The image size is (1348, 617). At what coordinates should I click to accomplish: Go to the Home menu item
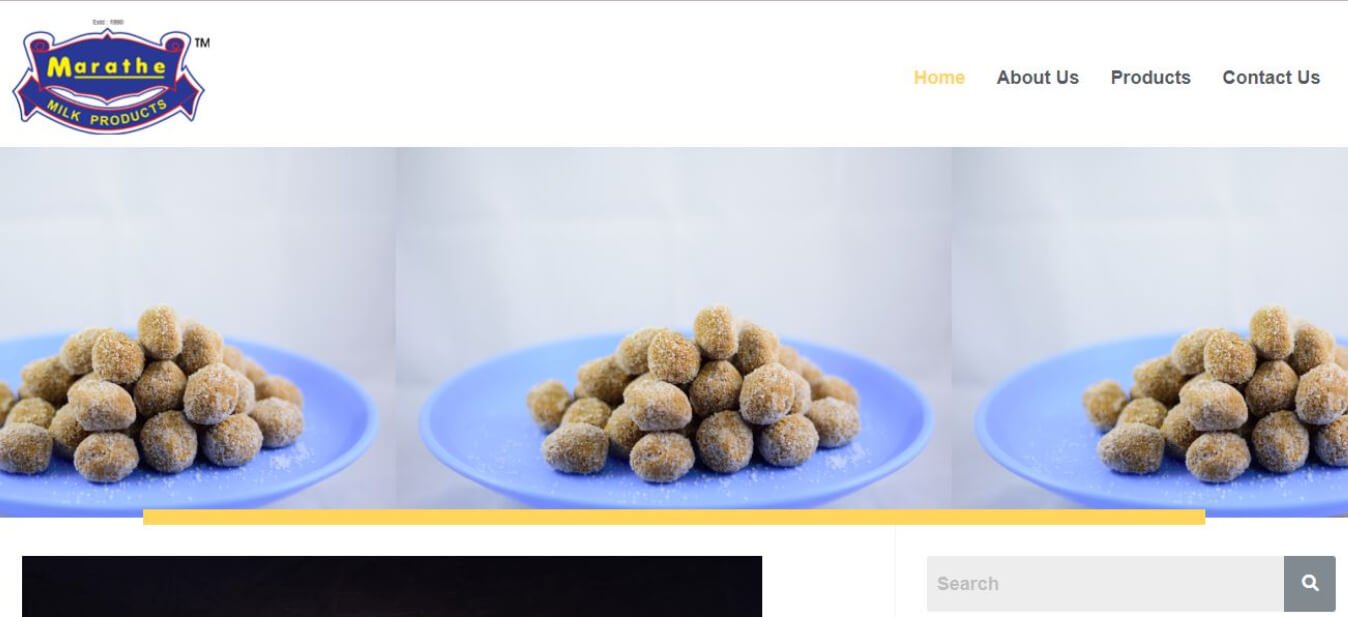coord(939,77)
